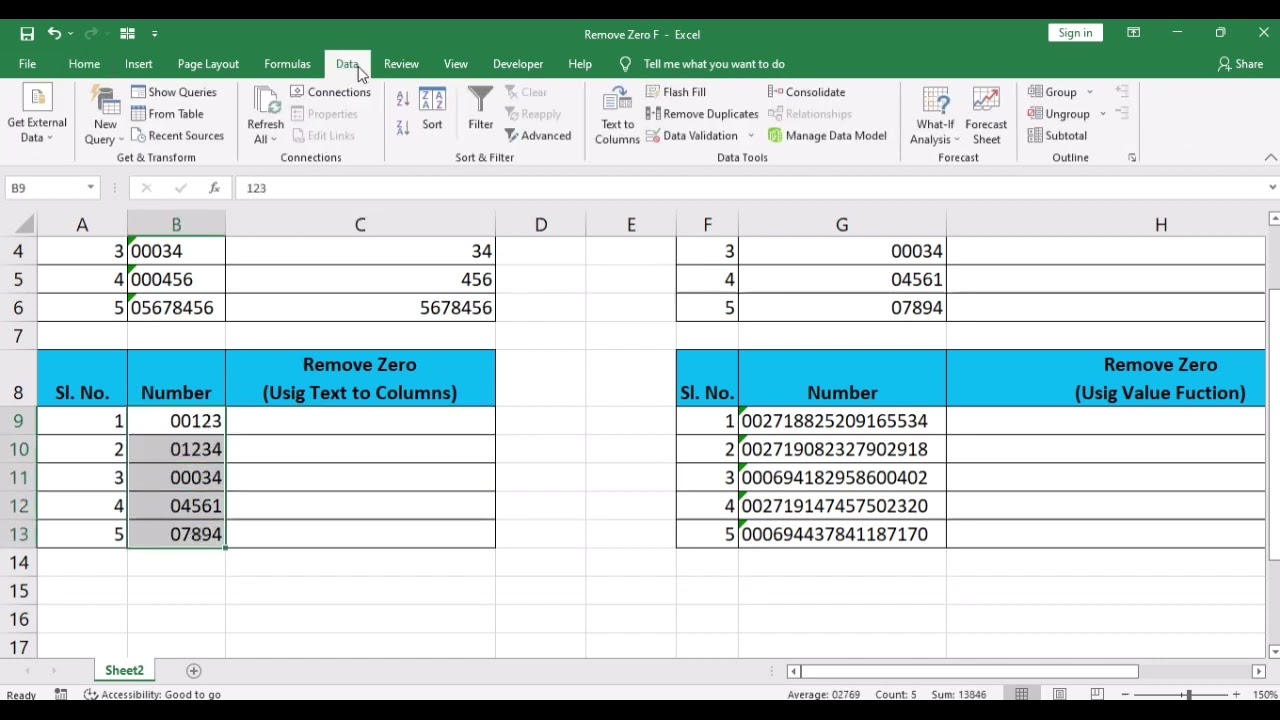
Task: Click From Table
Action: tap(167, 114)
